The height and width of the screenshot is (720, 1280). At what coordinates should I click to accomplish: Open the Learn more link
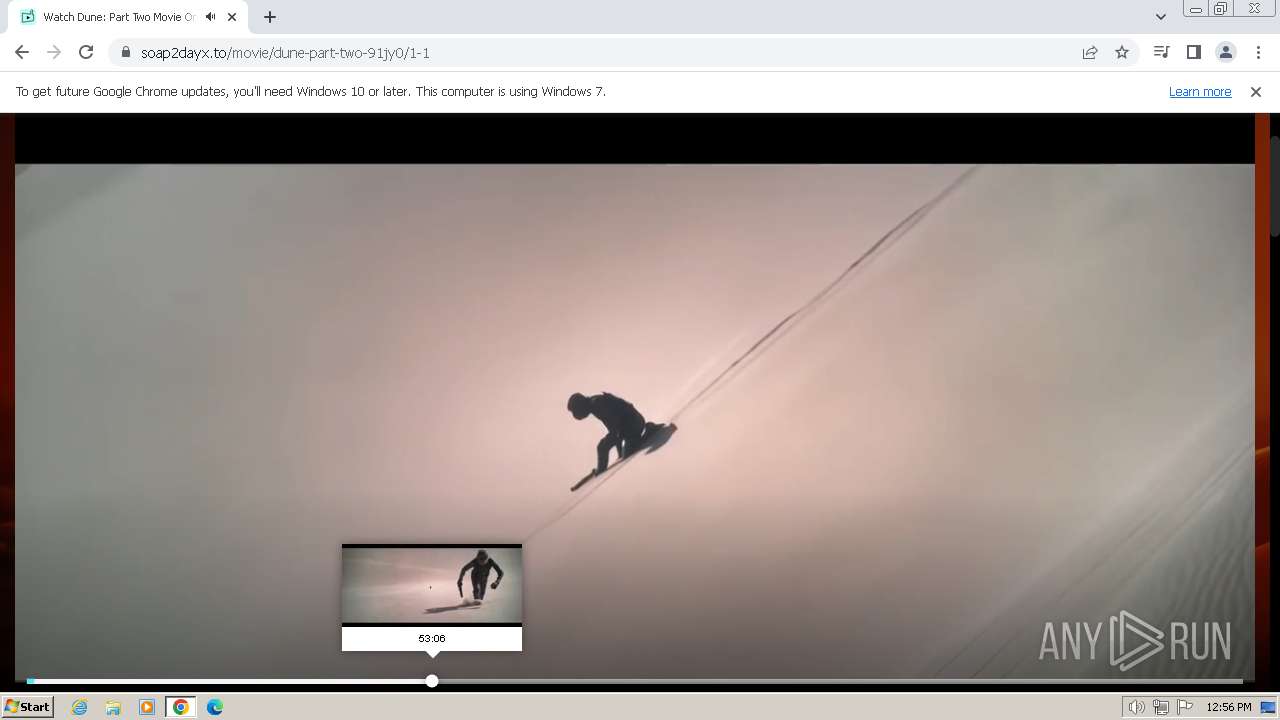pyautogui.click(x=1200, y=91)
